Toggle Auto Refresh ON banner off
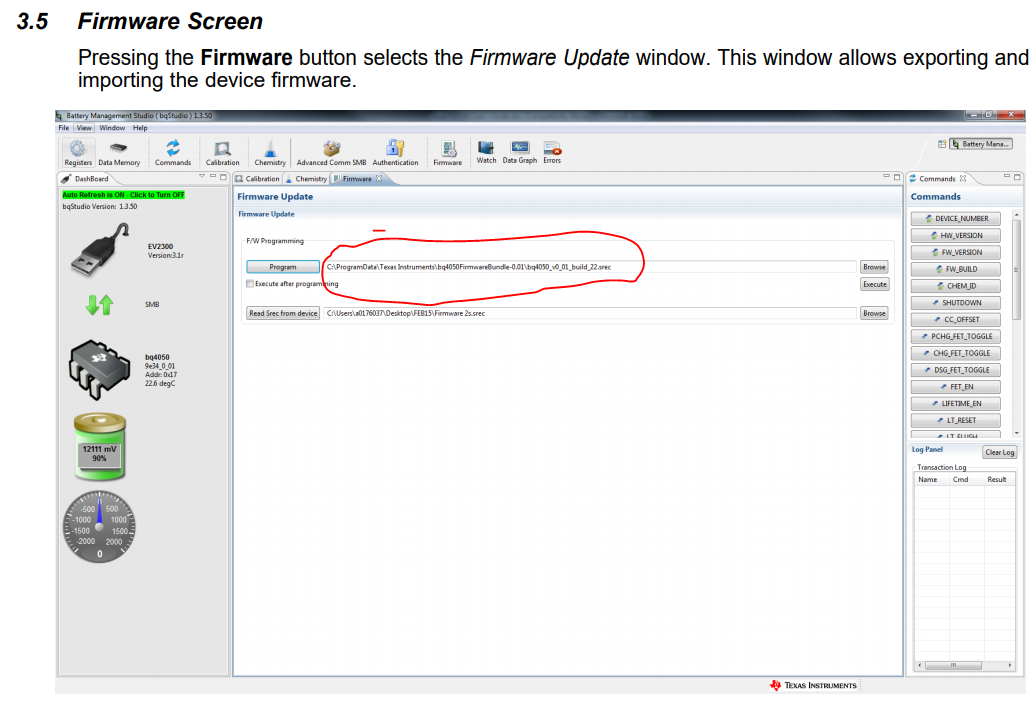 (x=123, y=195)
